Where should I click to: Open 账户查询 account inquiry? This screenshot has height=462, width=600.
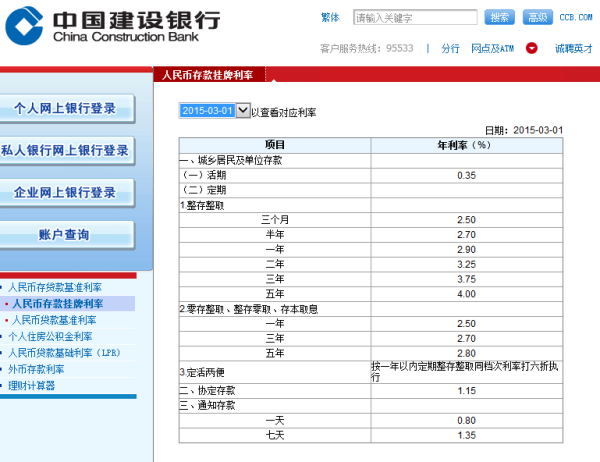tap(65, 235)
